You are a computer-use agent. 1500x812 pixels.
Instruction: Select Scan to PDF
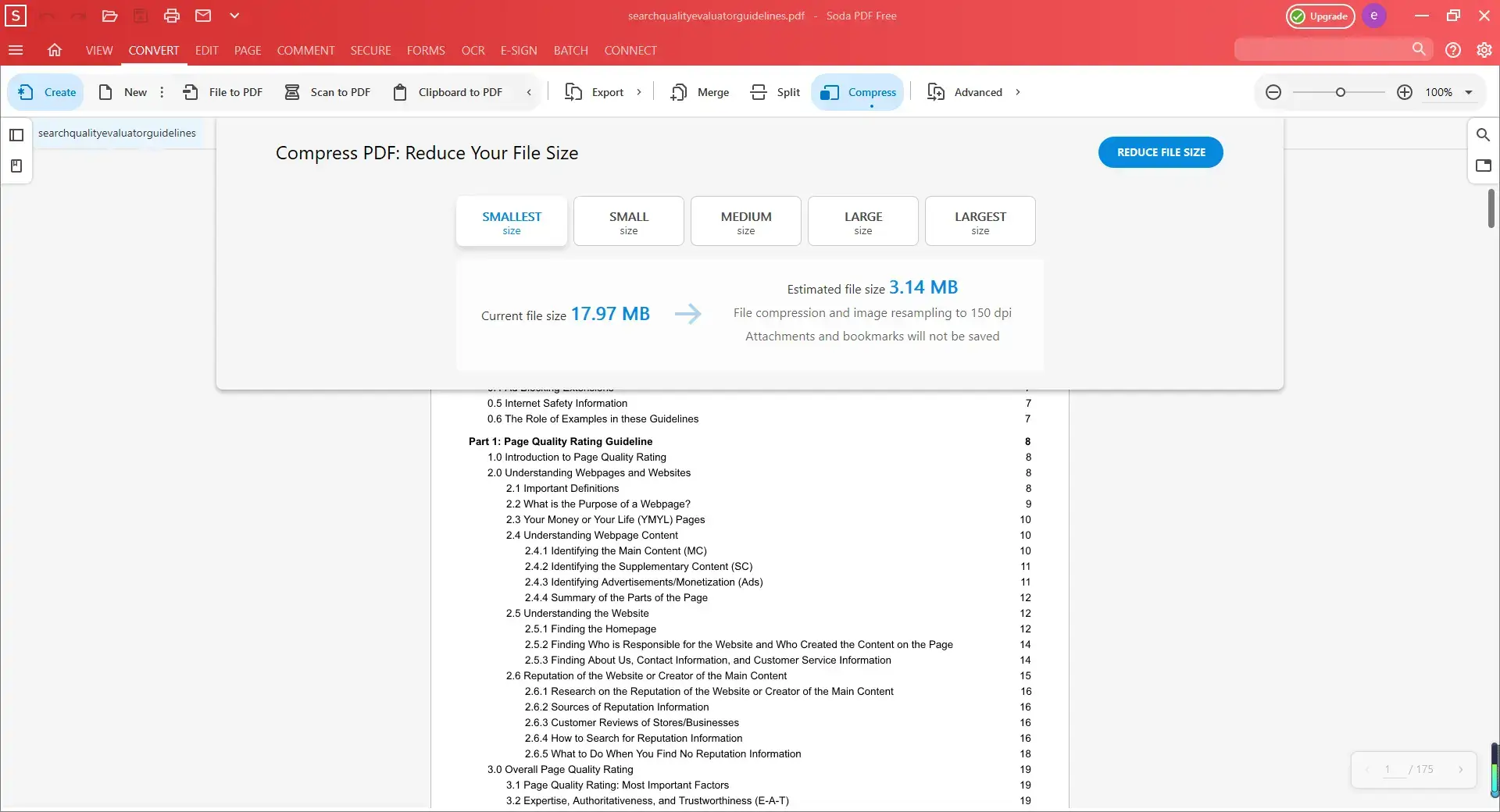click(x=327, y=92)
